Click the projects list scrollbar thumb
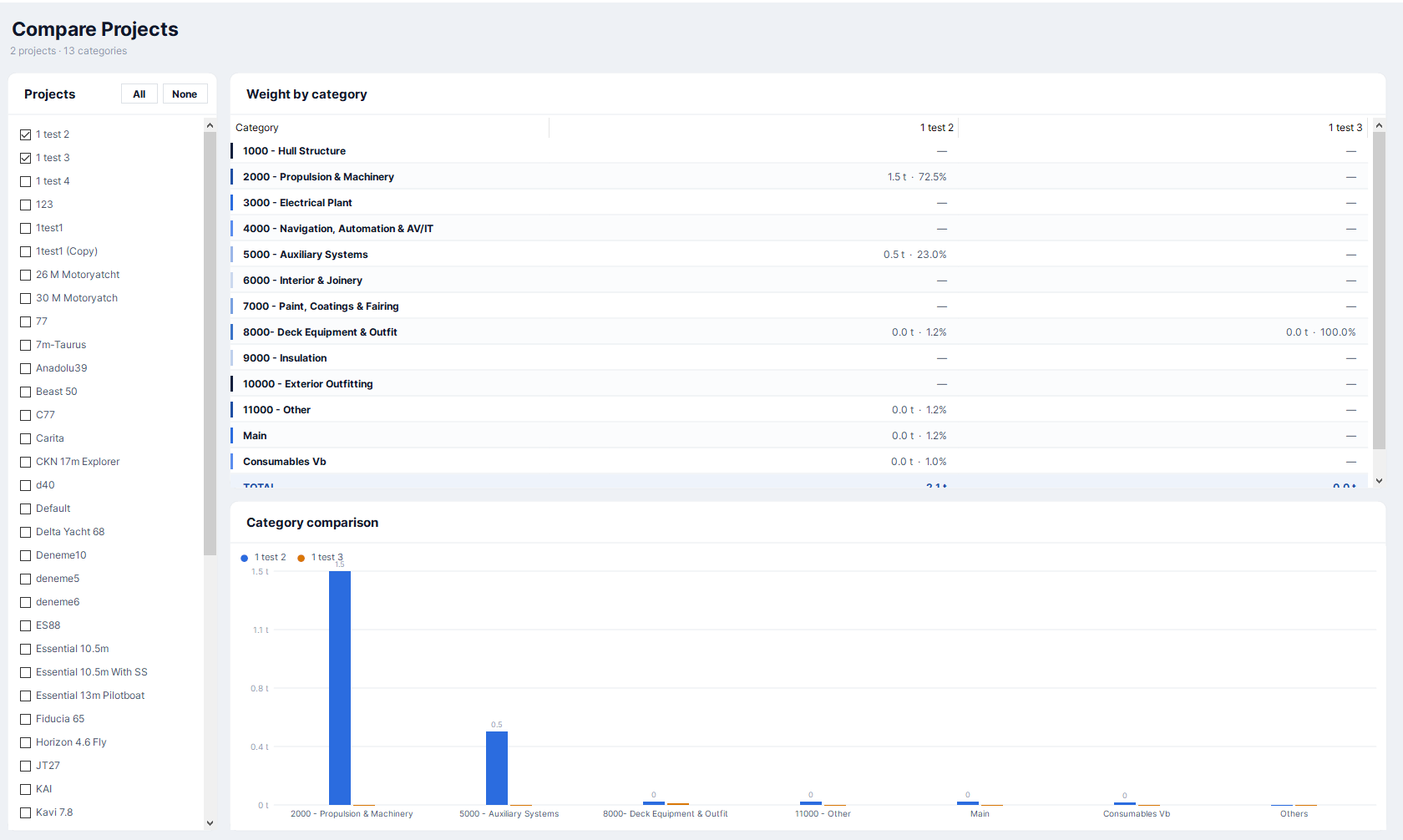Screen dimensions: 1403x840 (x=210, y=343)
